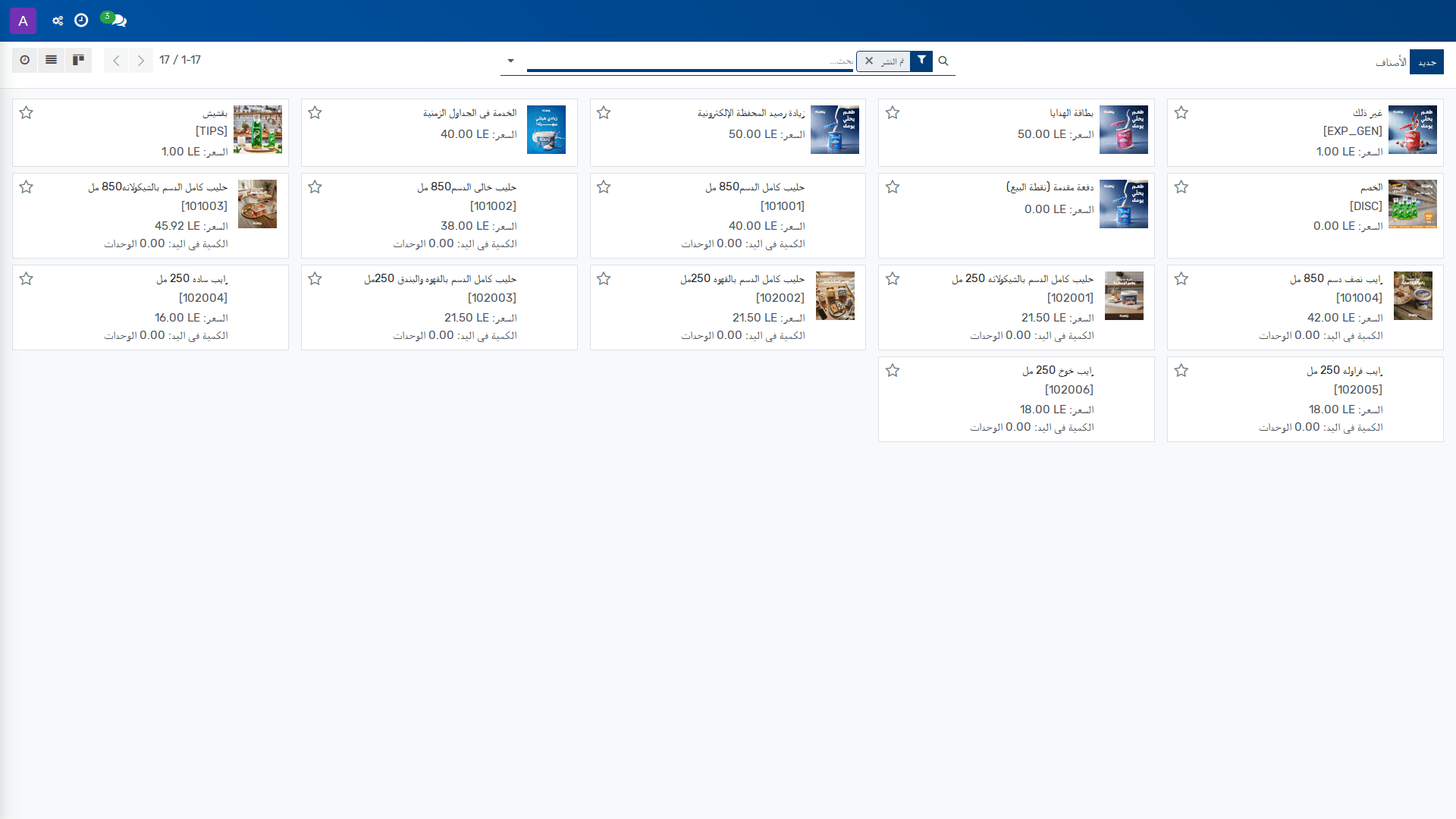Image resolution: width=1456 pixels, height=819 pixels.
Task: Open the activities clock icon in top bar
Action: [x=81, y=20]
